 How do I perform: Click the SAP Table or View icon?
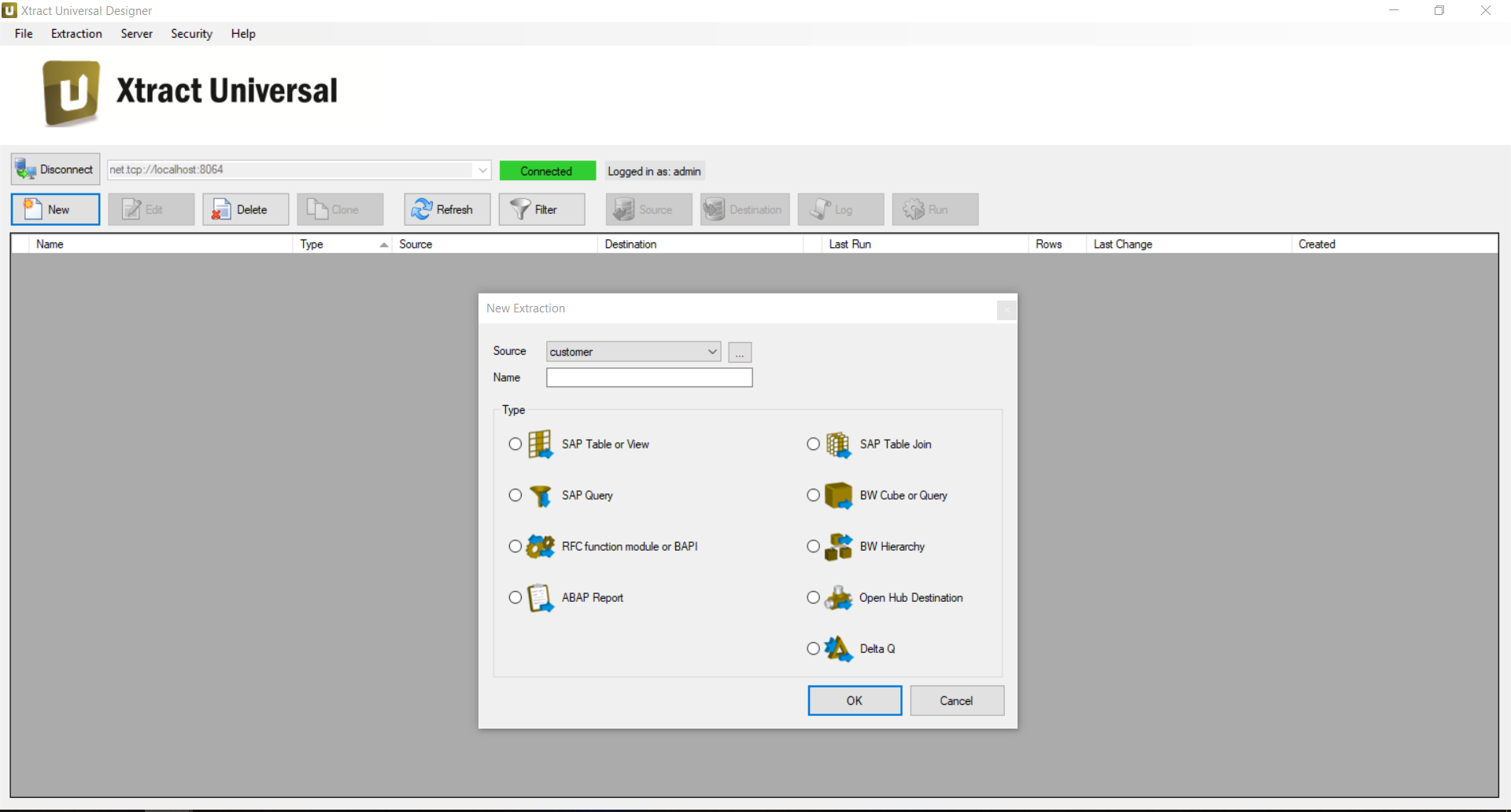(540, 444)
